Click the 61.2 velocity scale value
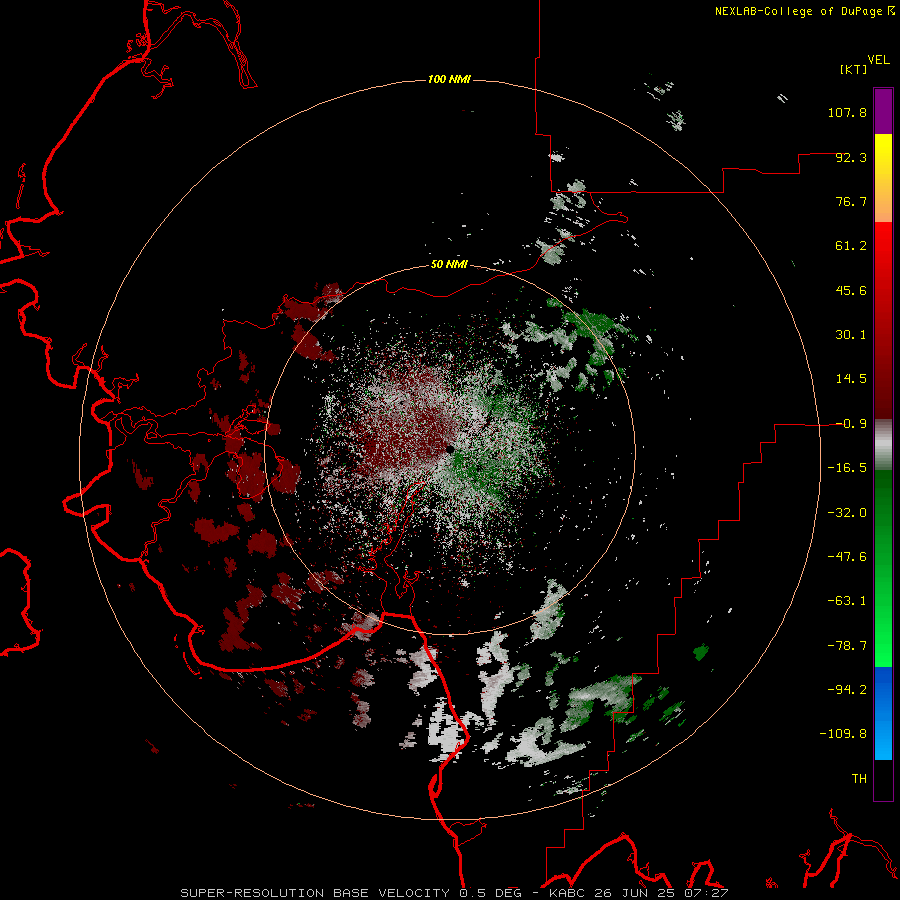The width and height of the screenshot is (900, 900). pyautogui.click(x=851, y=246)
